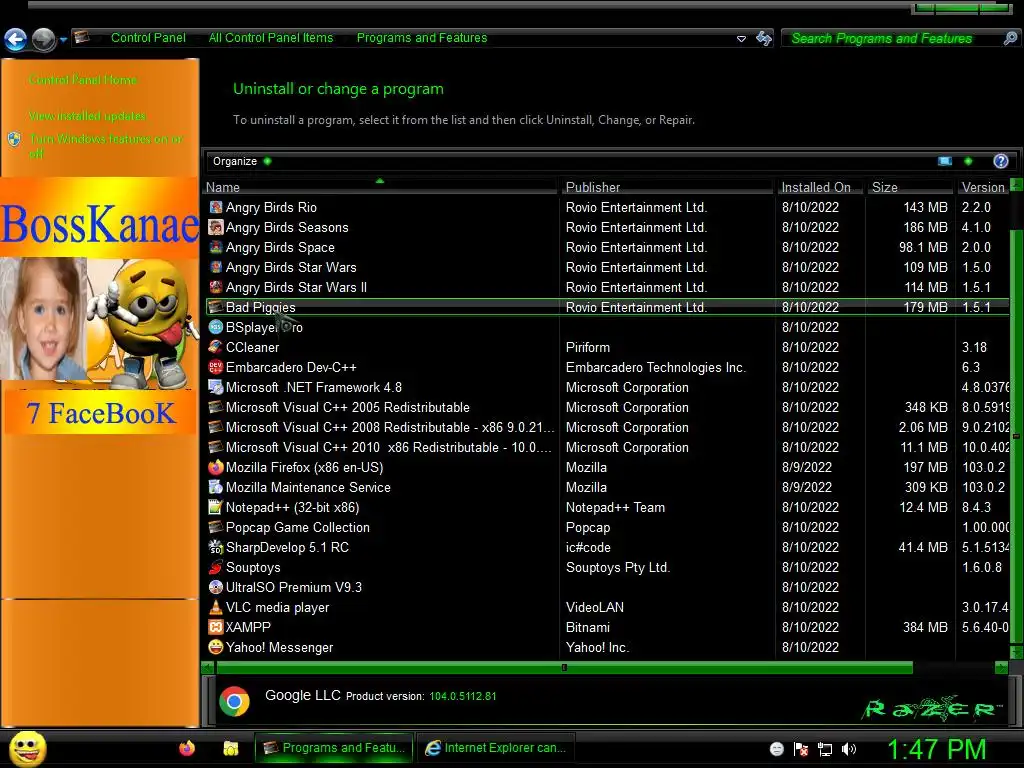This screenshot has width=1024, height=768.
Task: Open Control Panel Home link
Action: tap(83, 80)
